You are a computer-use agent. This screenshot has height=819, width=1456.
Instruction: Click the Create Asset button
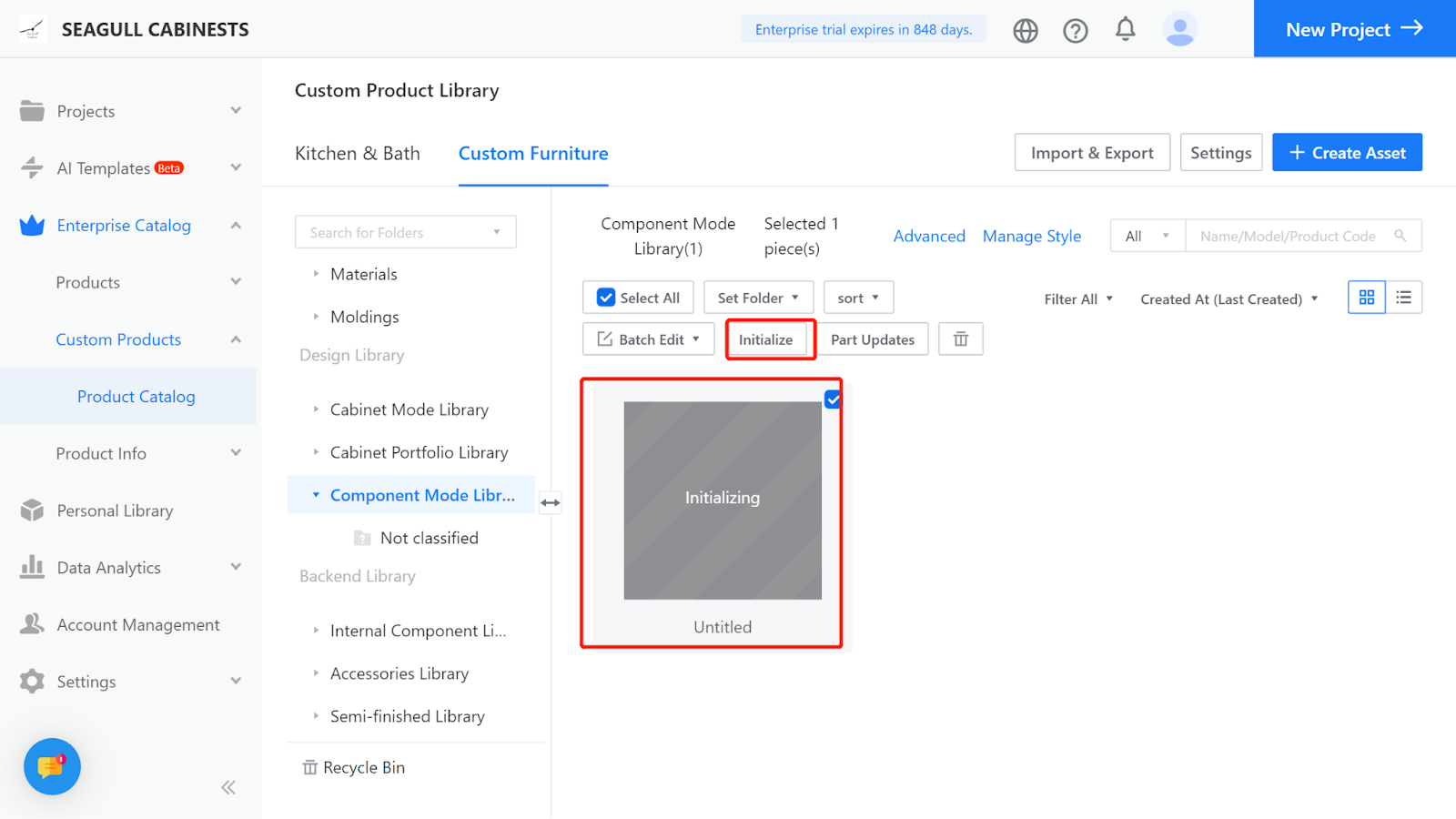1347,153
